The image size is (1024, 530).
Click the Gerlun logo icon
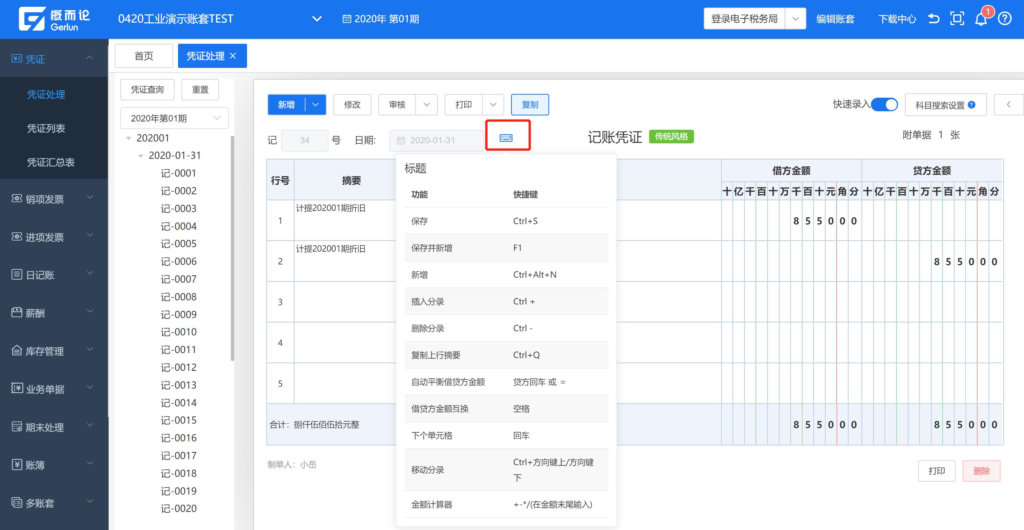31,19
